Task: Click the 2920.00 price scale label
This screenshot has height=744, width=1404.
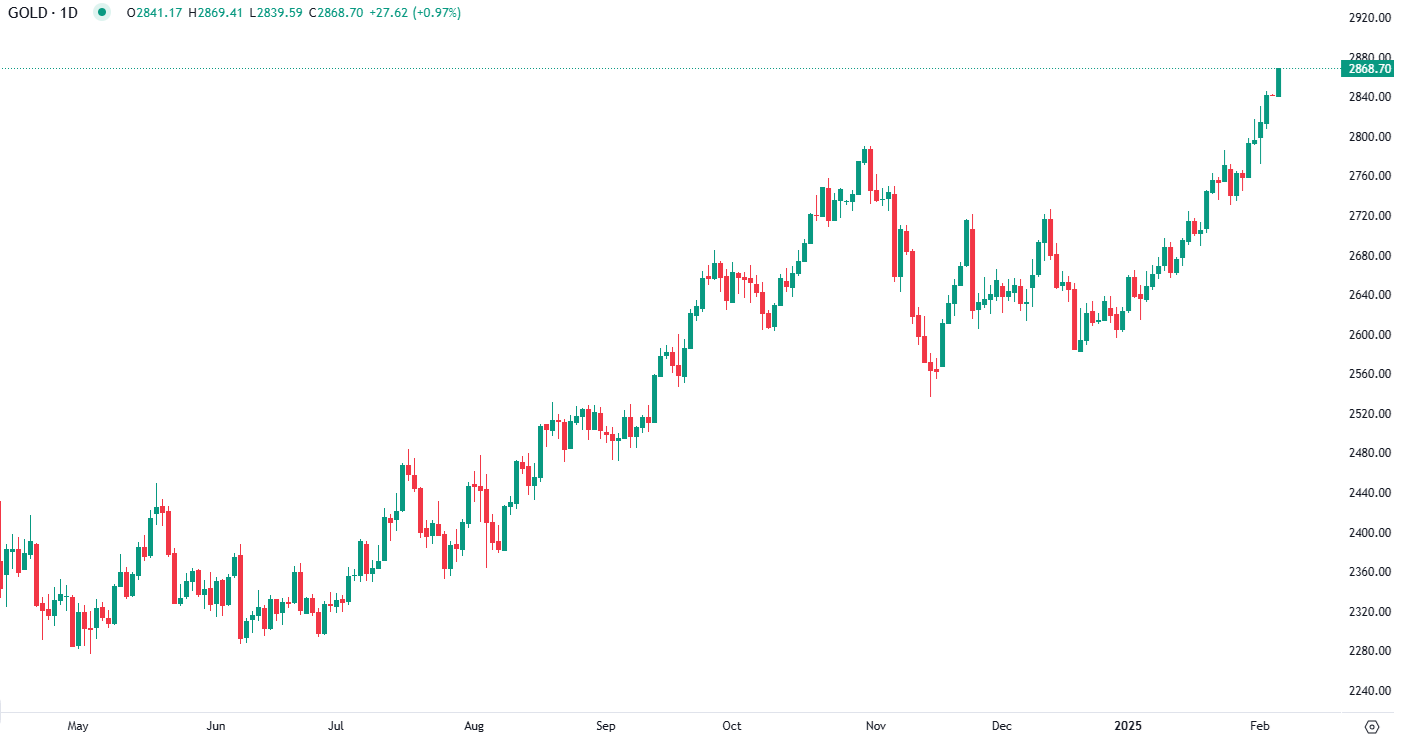Action: 1369,18
